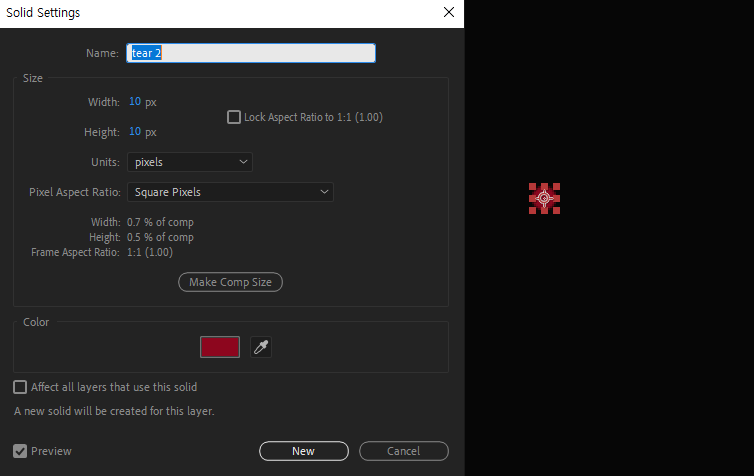
Task: Edit the Width value of 10
Action: (x=135, y=101)
